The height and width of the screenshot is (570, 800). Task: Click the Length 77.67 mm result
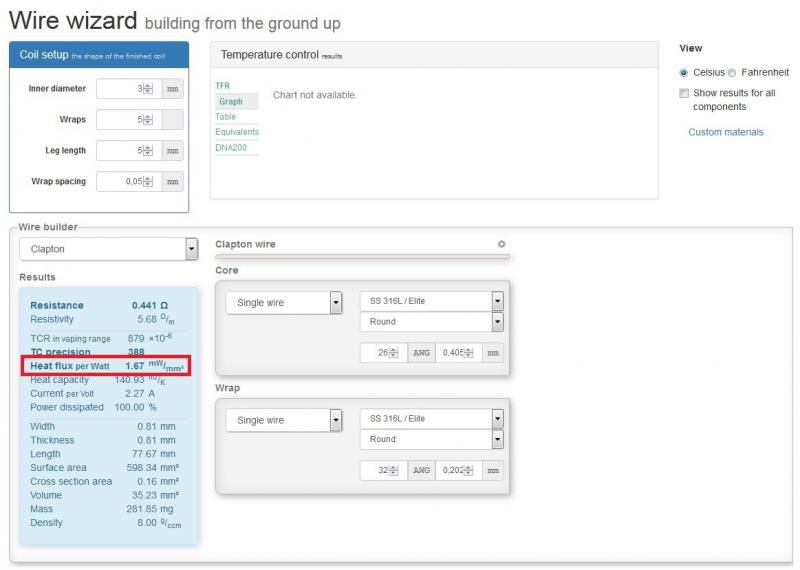click(103, 454)
